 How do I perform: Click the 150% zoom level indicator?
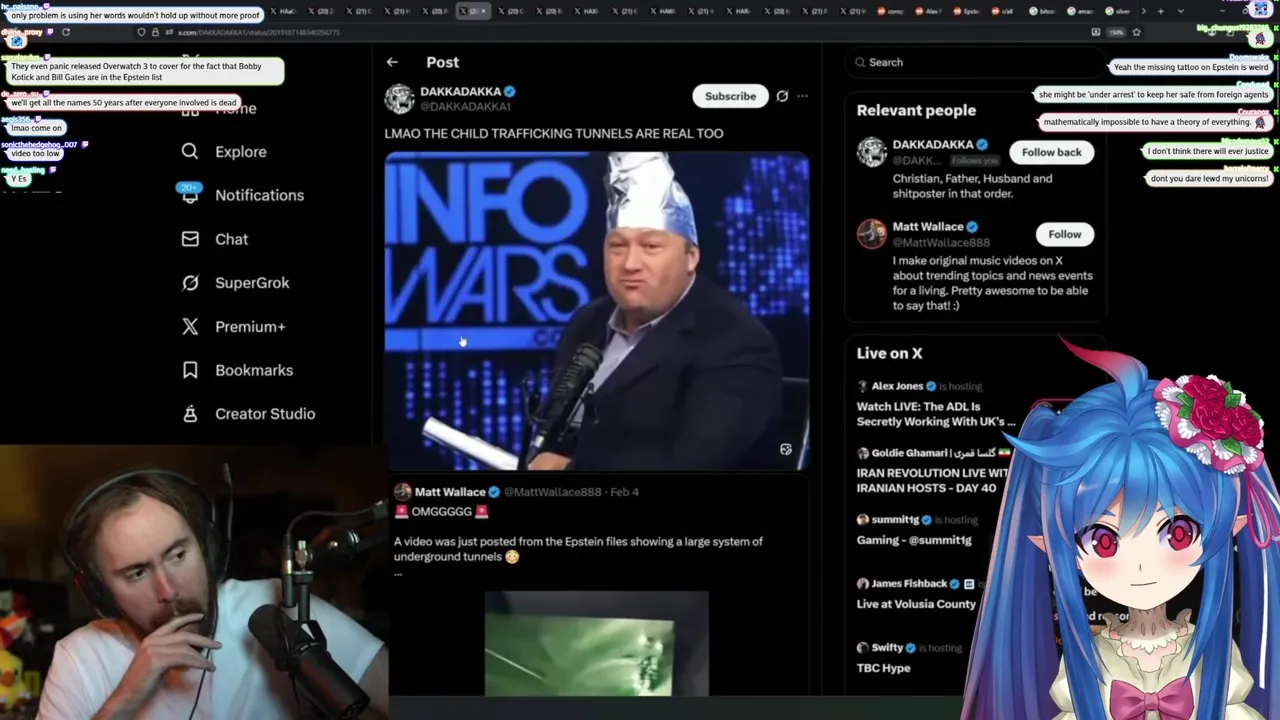click(1116, 32)
